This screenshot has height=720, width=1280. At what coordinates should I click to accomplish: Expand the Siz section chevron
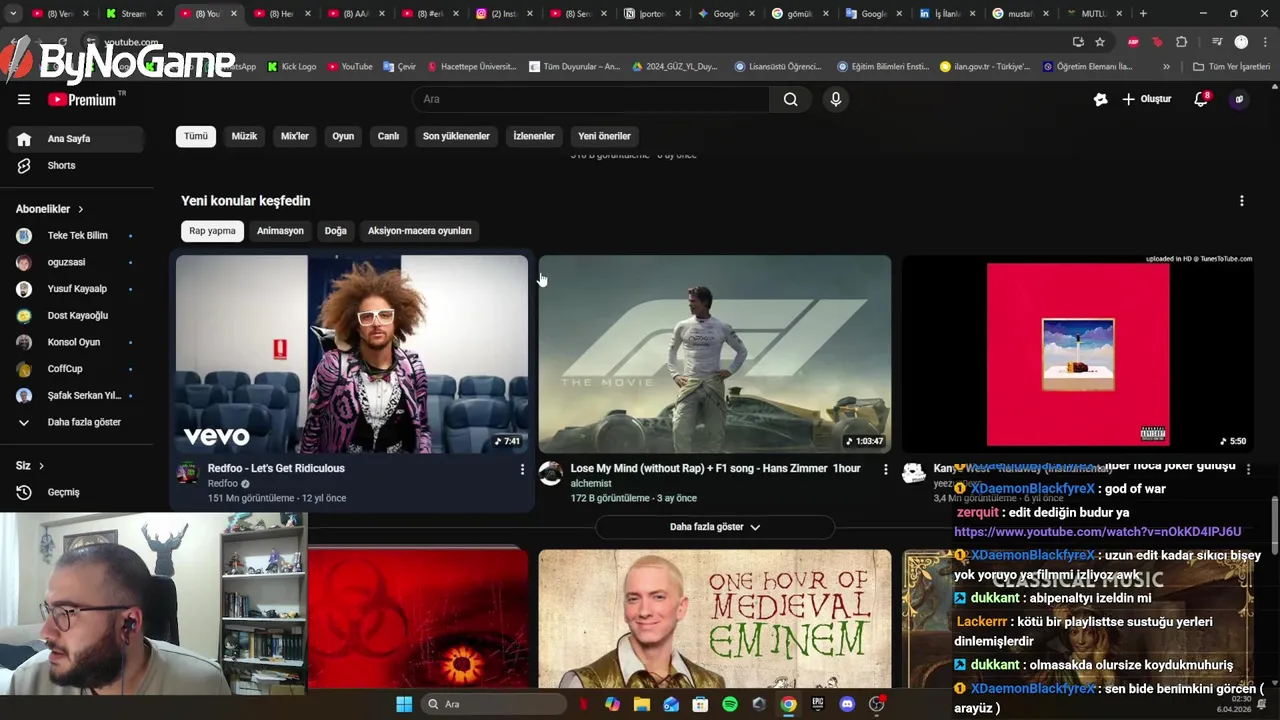(x=41, y=466)
